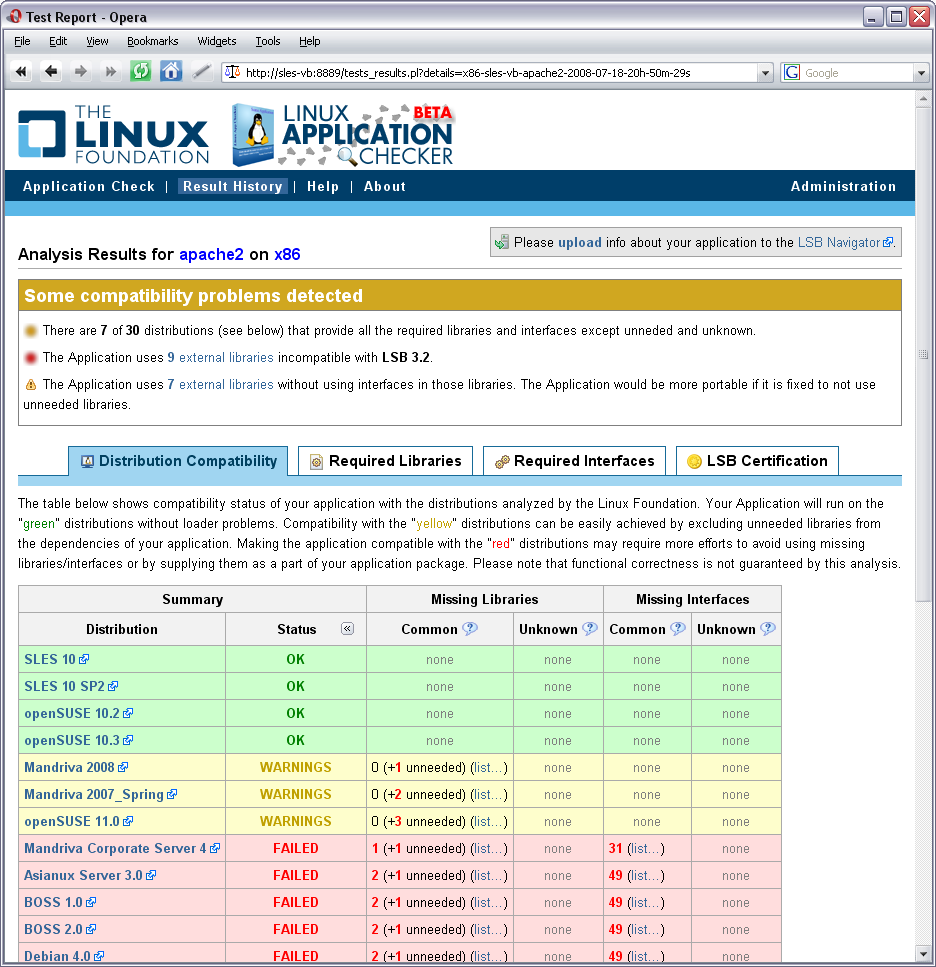The width and height of the screenshot is (936, 967).
Task: Open the Edit menu
Action: click(x=58, y=41)
